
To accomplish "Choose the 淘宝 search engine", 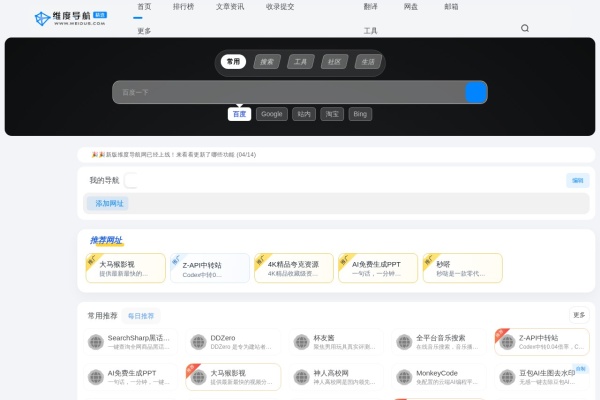I will [332, 114].
